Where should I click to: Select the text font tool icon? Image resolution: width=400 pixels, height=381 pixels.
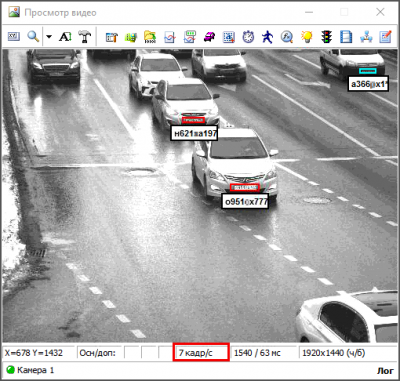(x=65, y=37)
